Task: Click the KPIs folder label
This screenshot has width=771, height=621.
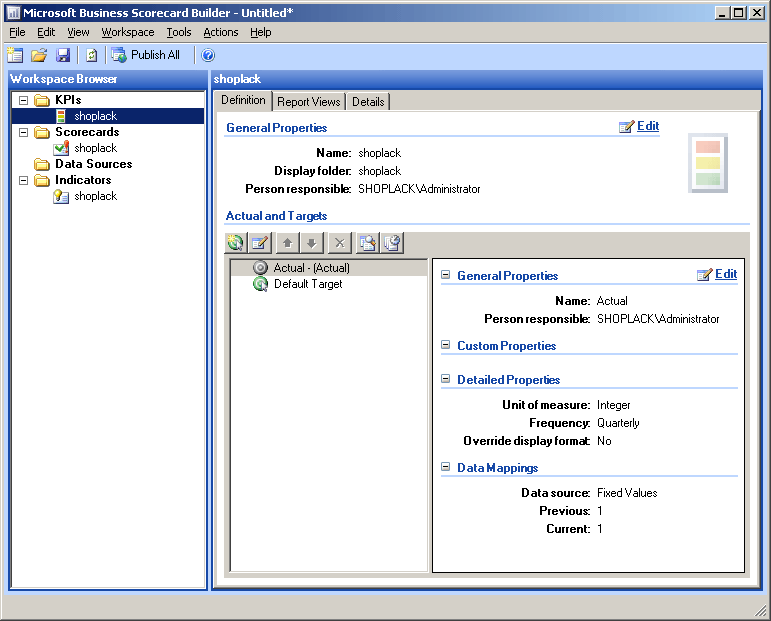Action: [68, 100]
